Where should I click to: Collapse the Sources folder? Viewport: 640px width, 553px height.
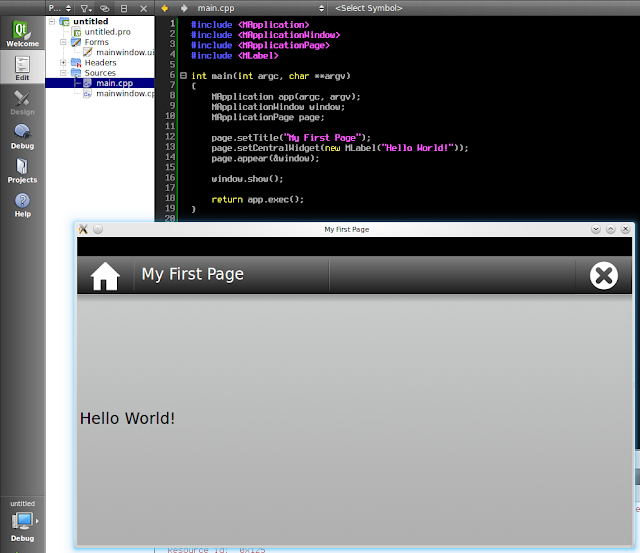pos(63,73)
